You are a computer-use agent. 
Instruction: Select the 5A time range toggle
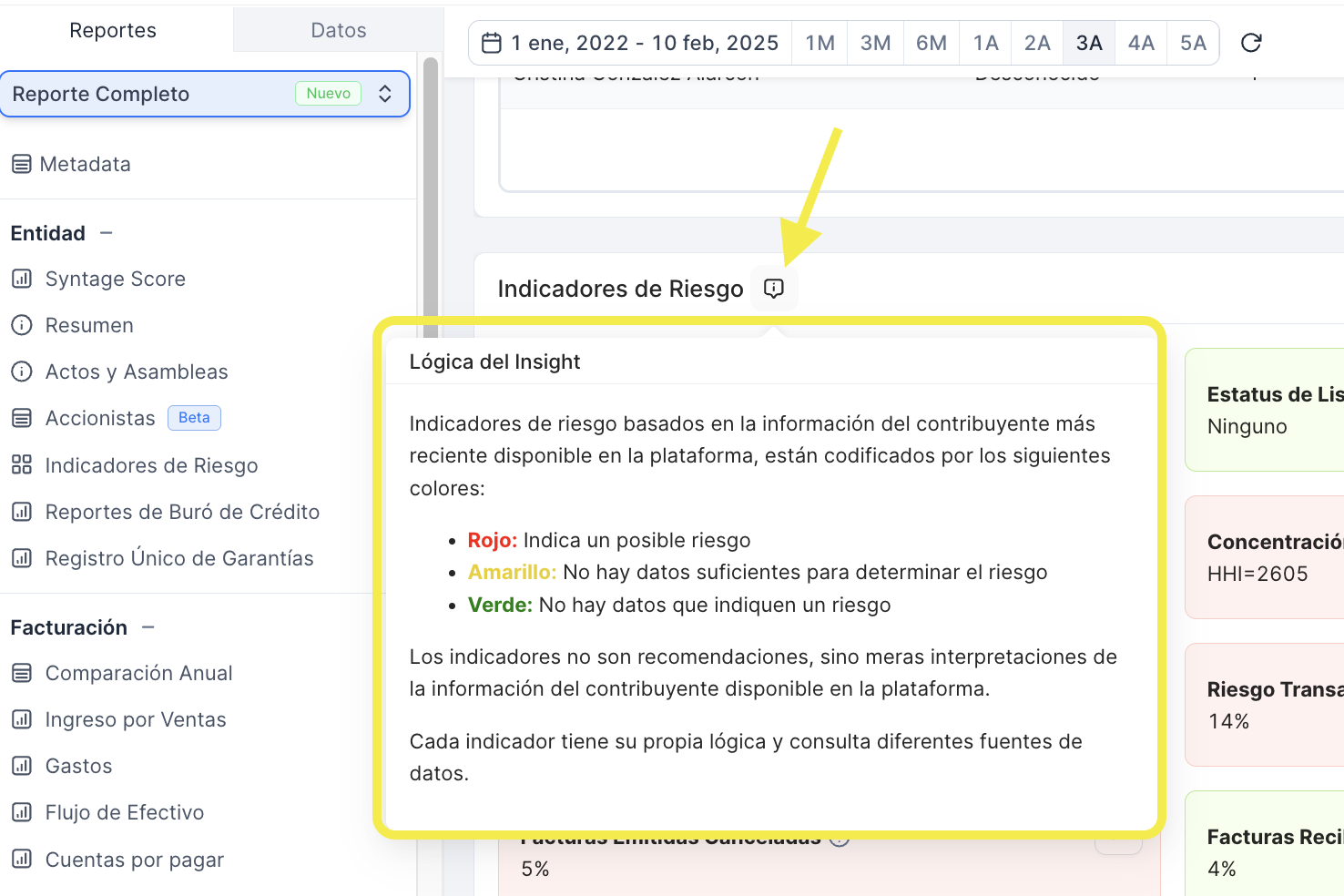point(1193,43)
